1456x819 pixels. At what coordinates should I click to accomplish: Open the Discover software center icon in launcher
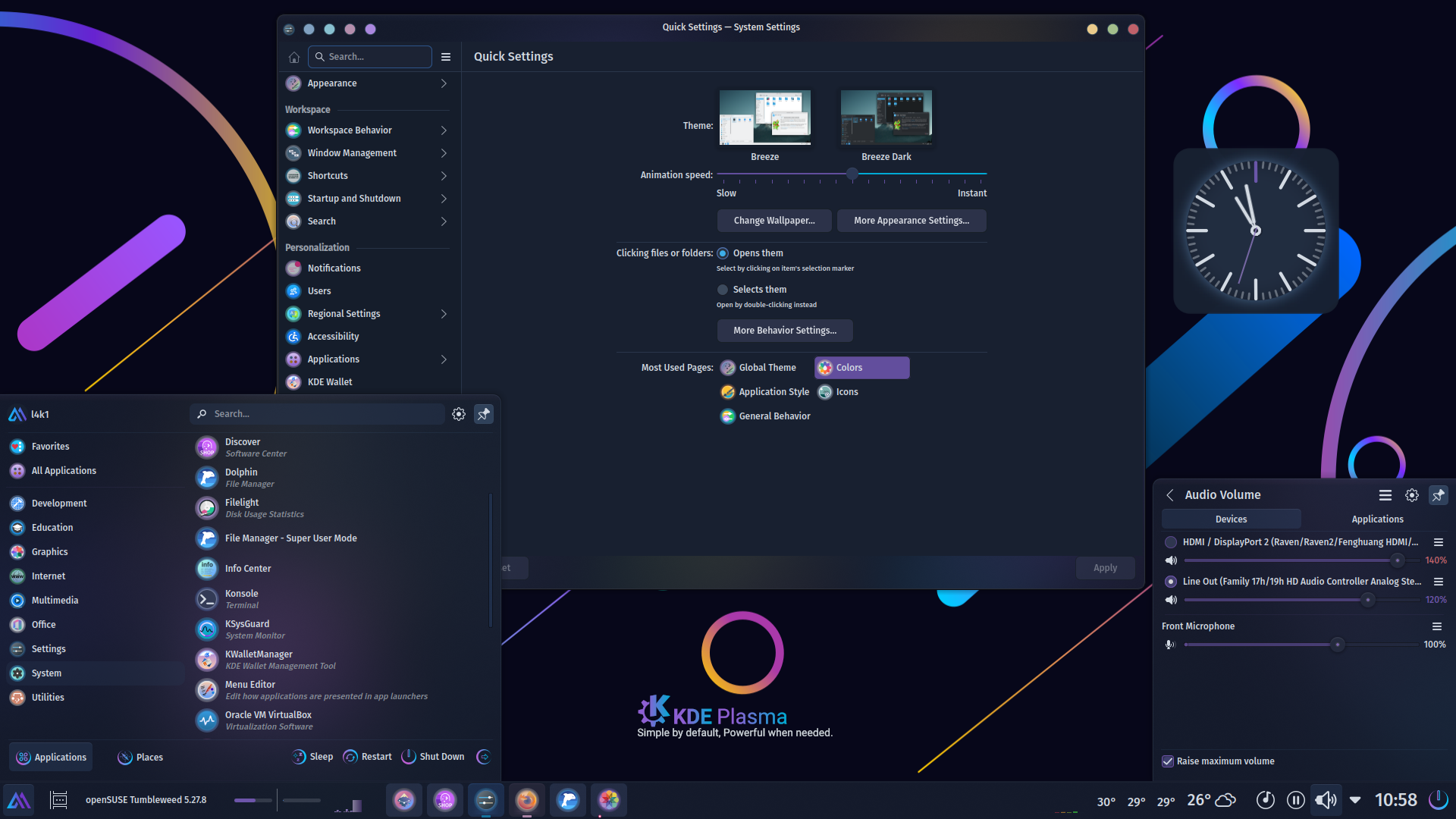(x=207, y=447)
